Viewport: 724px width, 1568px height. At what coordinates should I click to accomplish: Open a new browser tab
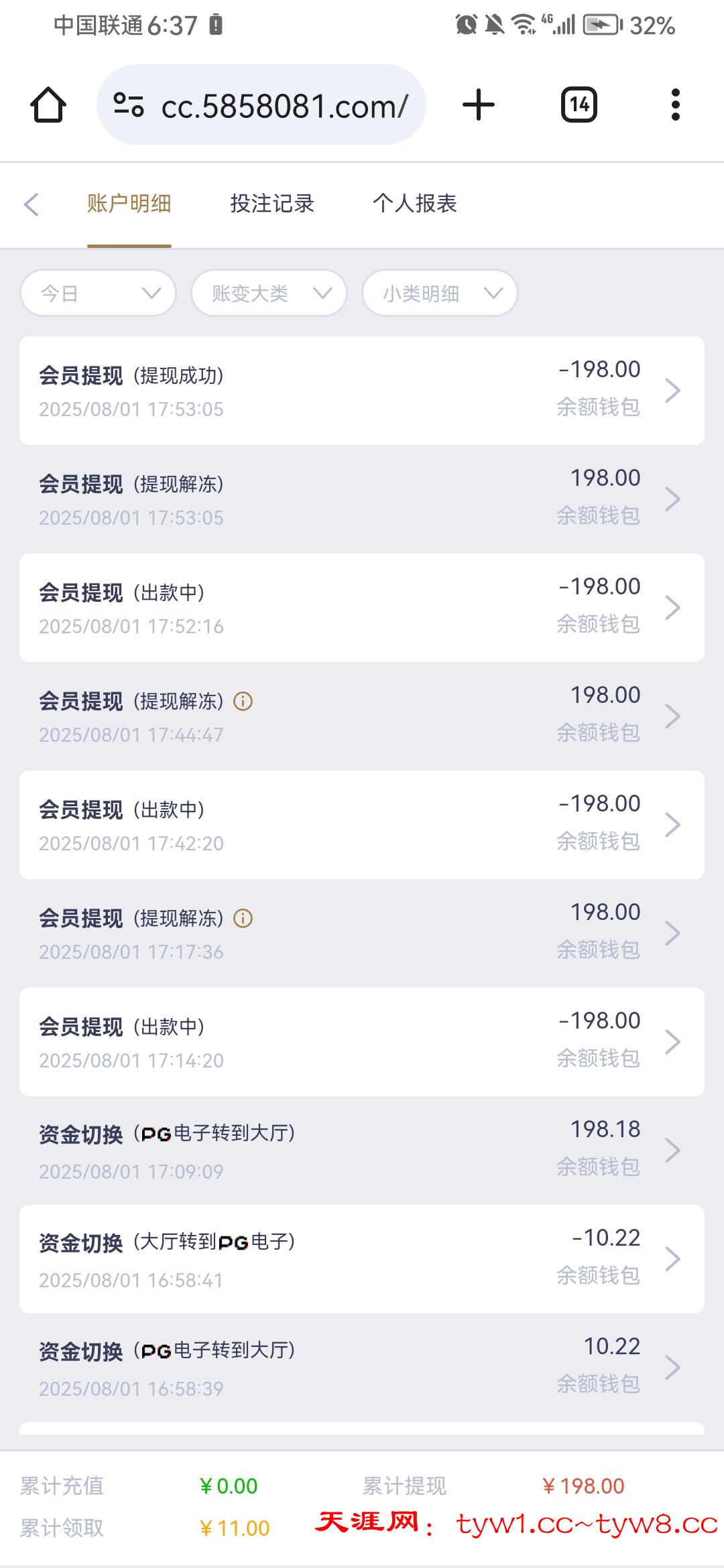tap(479, 105)
